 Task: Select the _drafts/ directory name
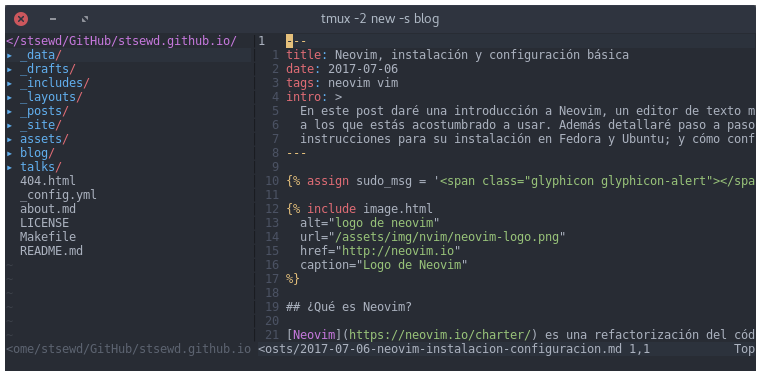48,69
